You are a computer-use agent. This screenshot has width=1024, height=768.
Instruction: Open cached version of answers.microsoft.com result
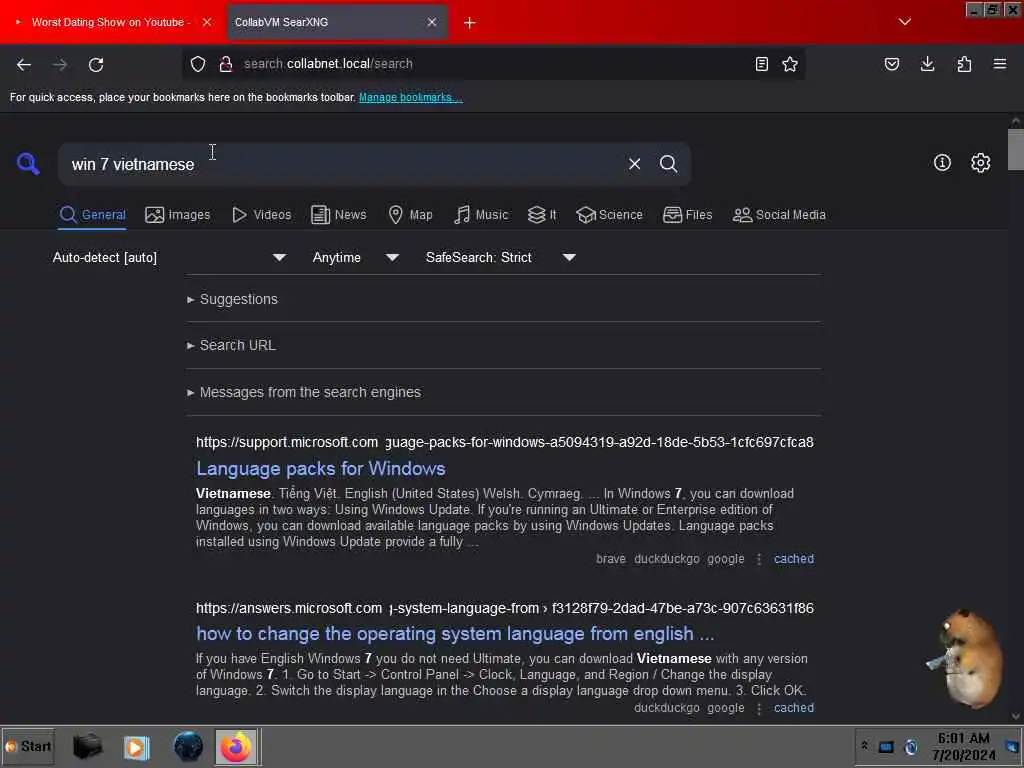[x=794, y=708]
